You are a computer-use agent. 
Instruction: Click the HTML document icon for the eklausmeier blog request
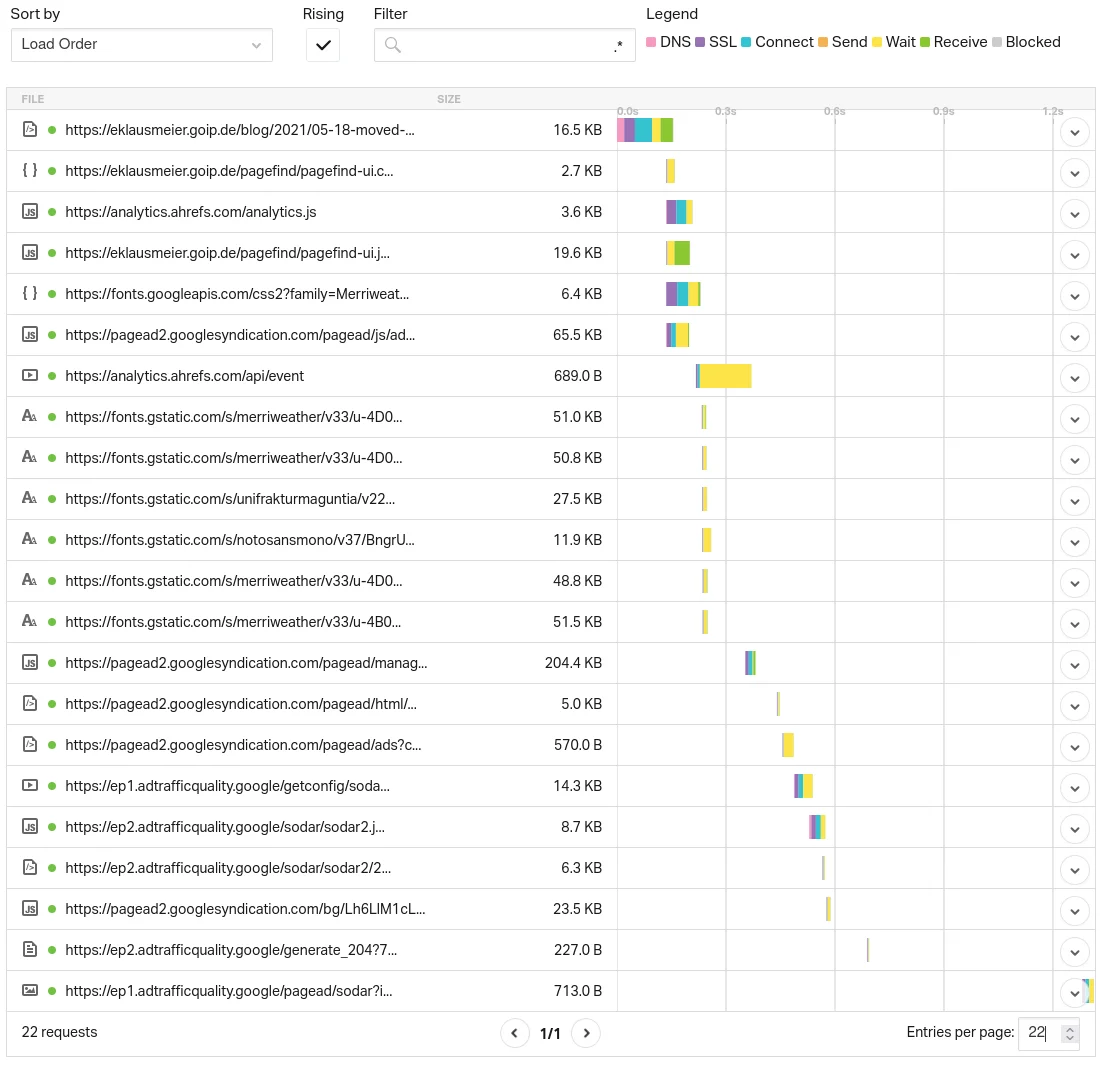(30, 130)
